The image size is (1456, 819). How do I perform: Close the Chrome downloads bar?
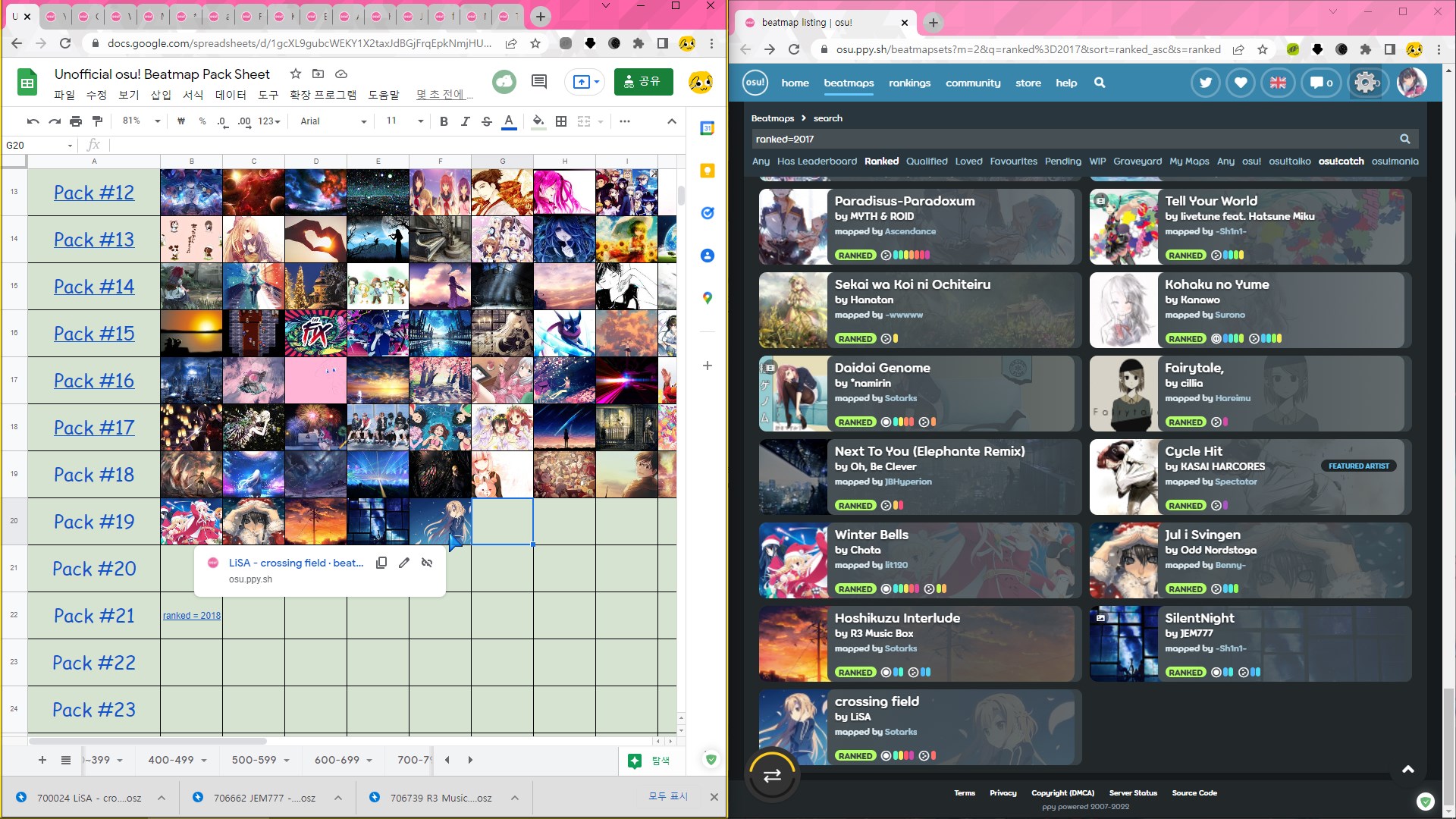pyautogui.click(x=714, y=797)
